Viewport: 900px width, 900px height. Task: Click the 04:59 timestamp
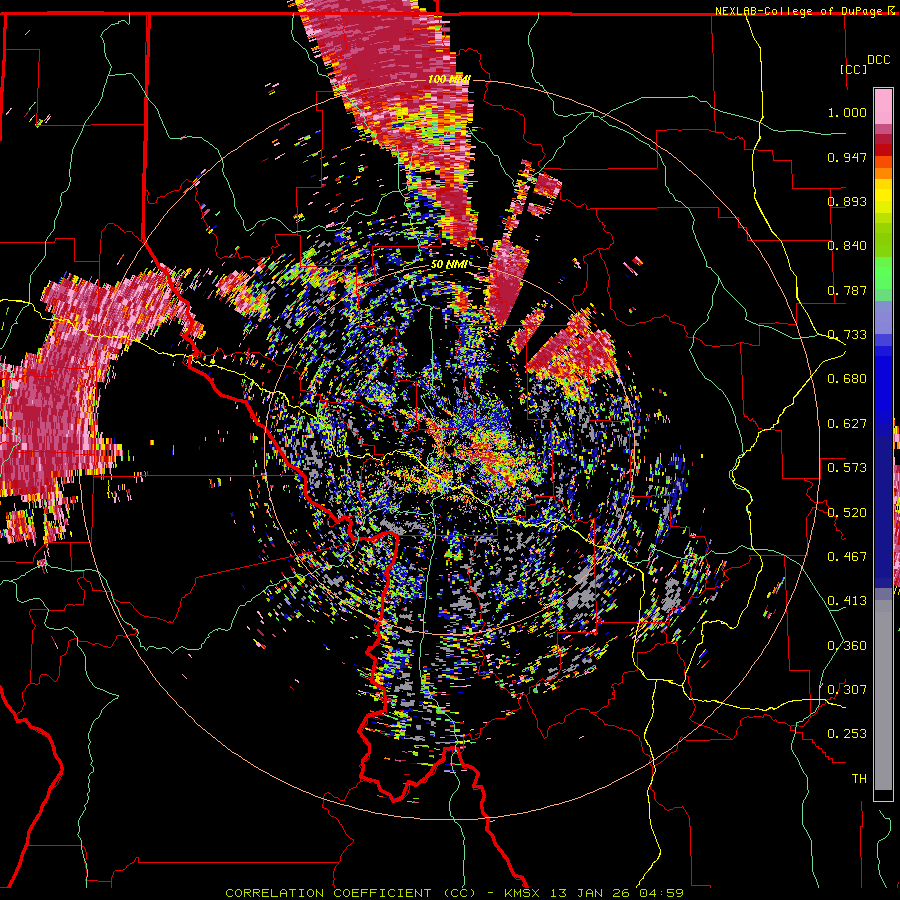(661, 893)
